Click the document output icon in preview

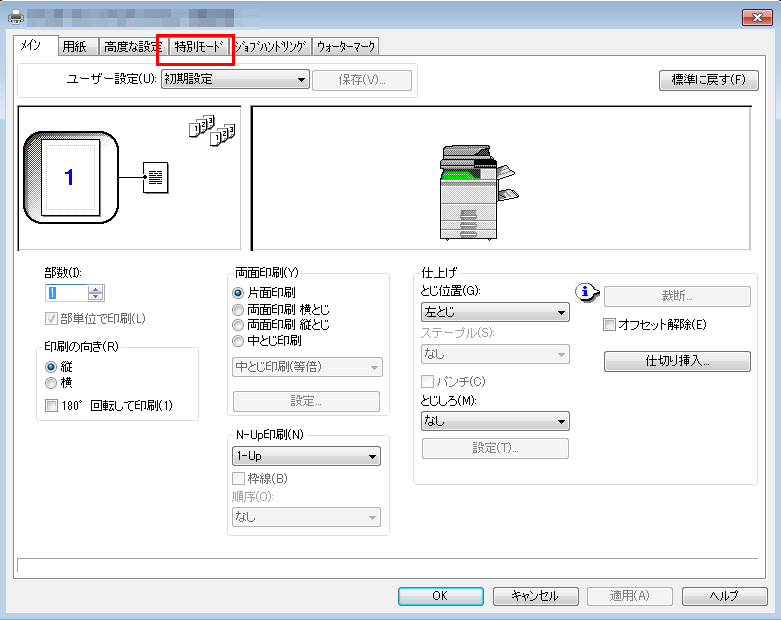[x=155, y=178]
